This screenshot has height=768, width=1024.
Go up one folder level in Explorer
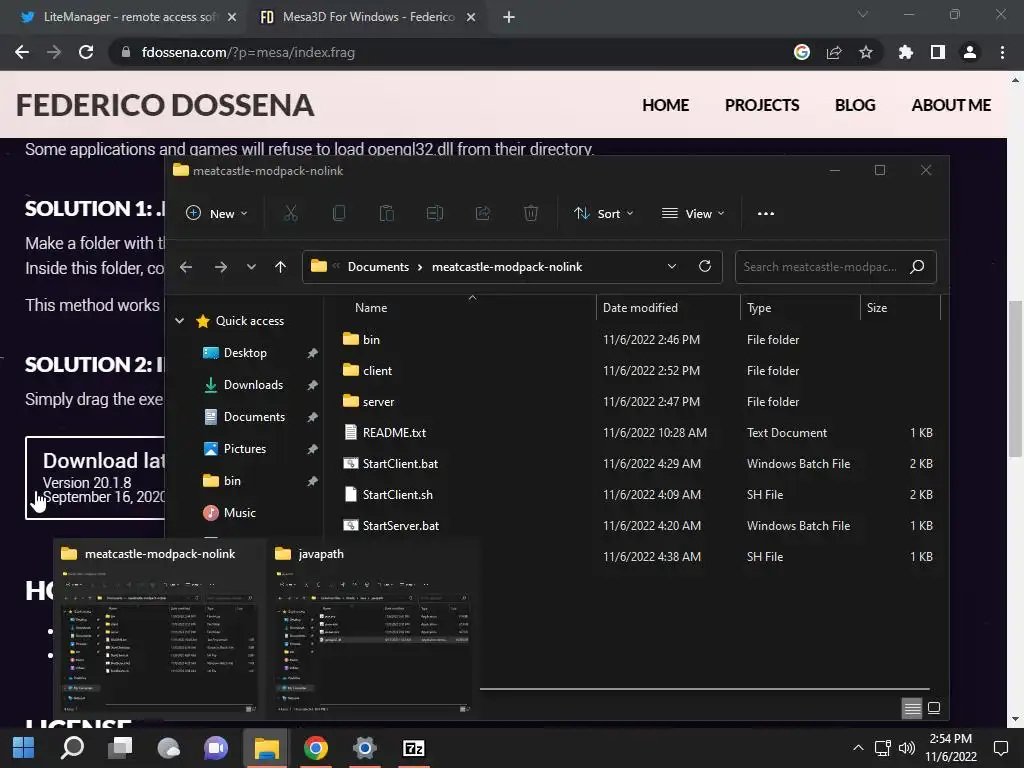[x=280, y=267]
